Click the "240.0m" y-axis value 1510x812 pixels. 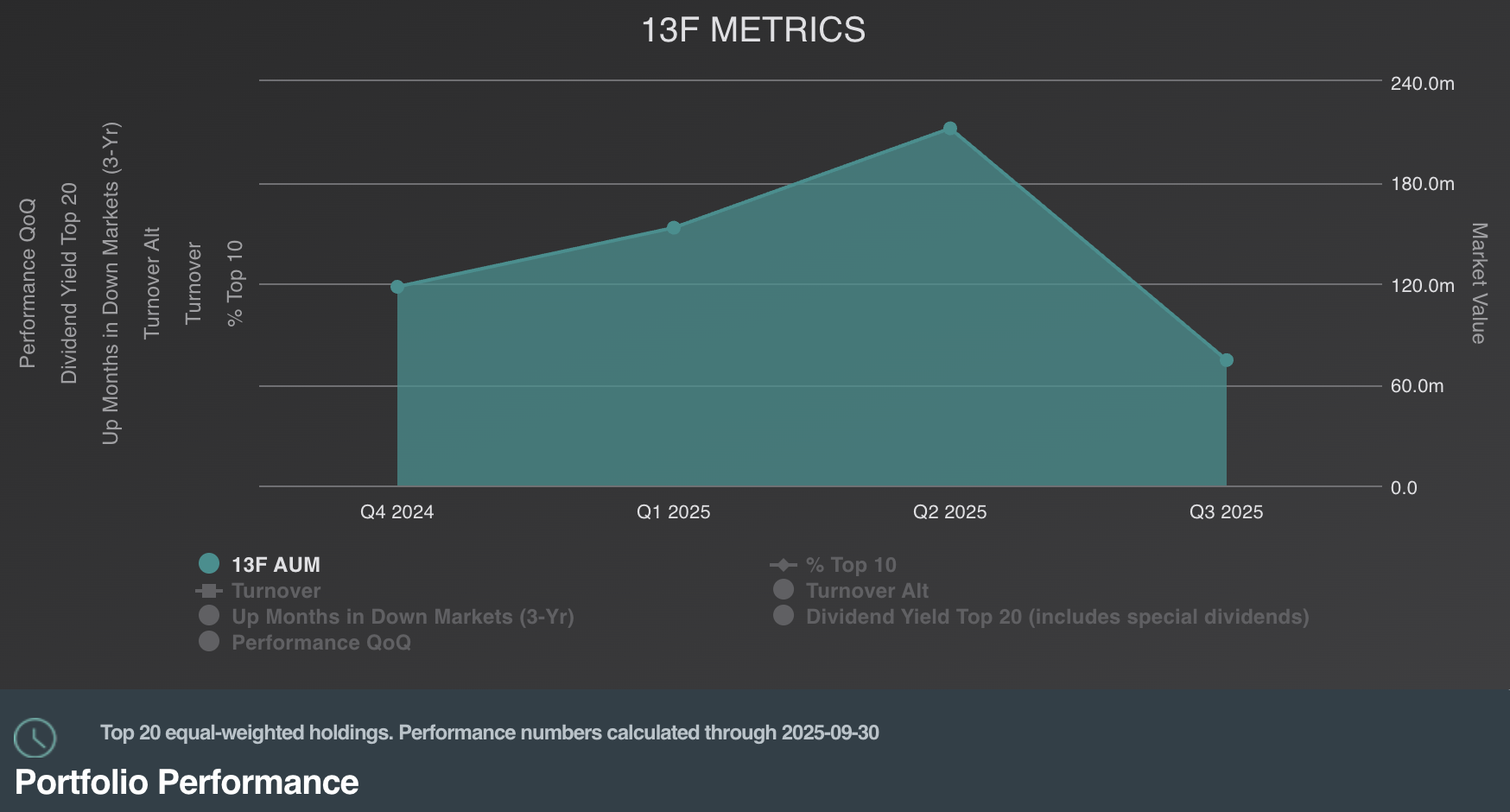click(1423, 84)
